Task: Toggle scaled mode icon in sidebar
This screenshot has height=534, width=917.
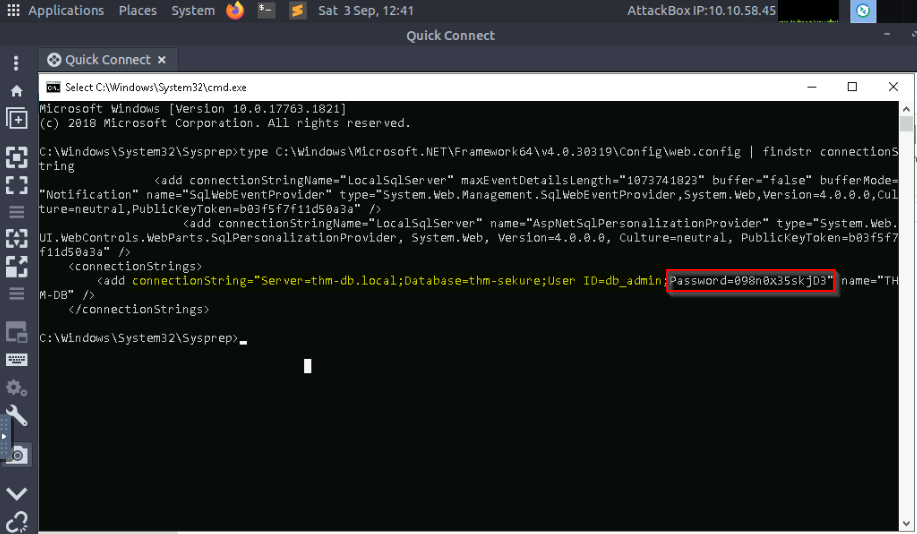Action: [x=16, y=238]
